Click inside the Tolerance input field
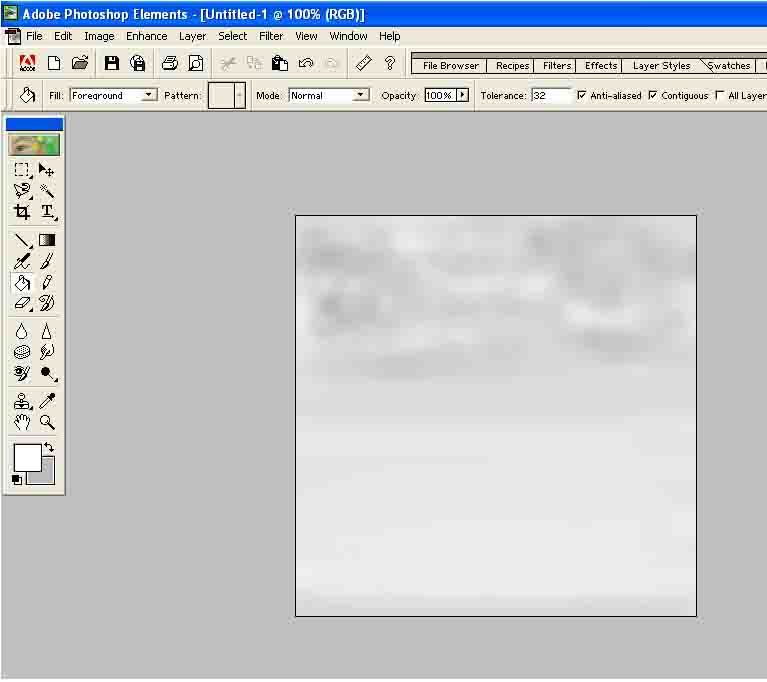Image resolution: width=767 pixels, height=682 pixels. (x=550, y=96)
